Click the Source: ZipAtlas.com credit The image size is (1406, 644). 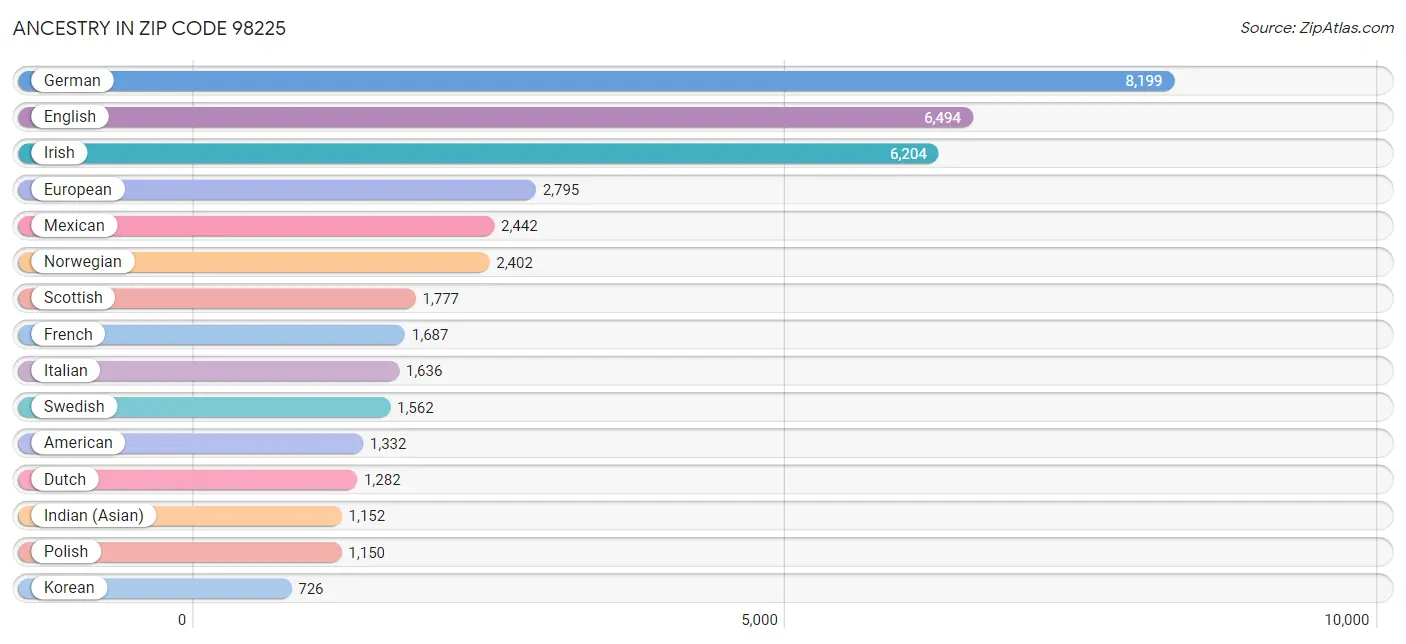click(x=1317, y=28)
